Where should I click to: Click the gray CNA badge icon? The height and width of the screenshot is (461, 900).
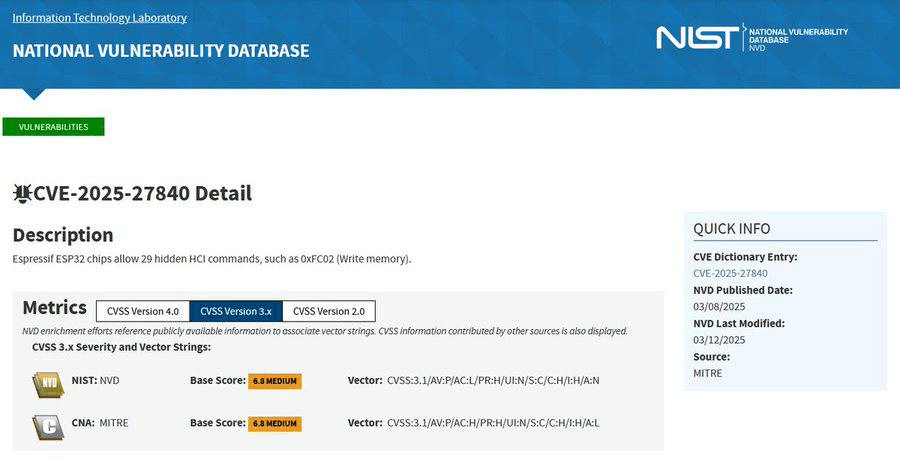click(46, 423)
